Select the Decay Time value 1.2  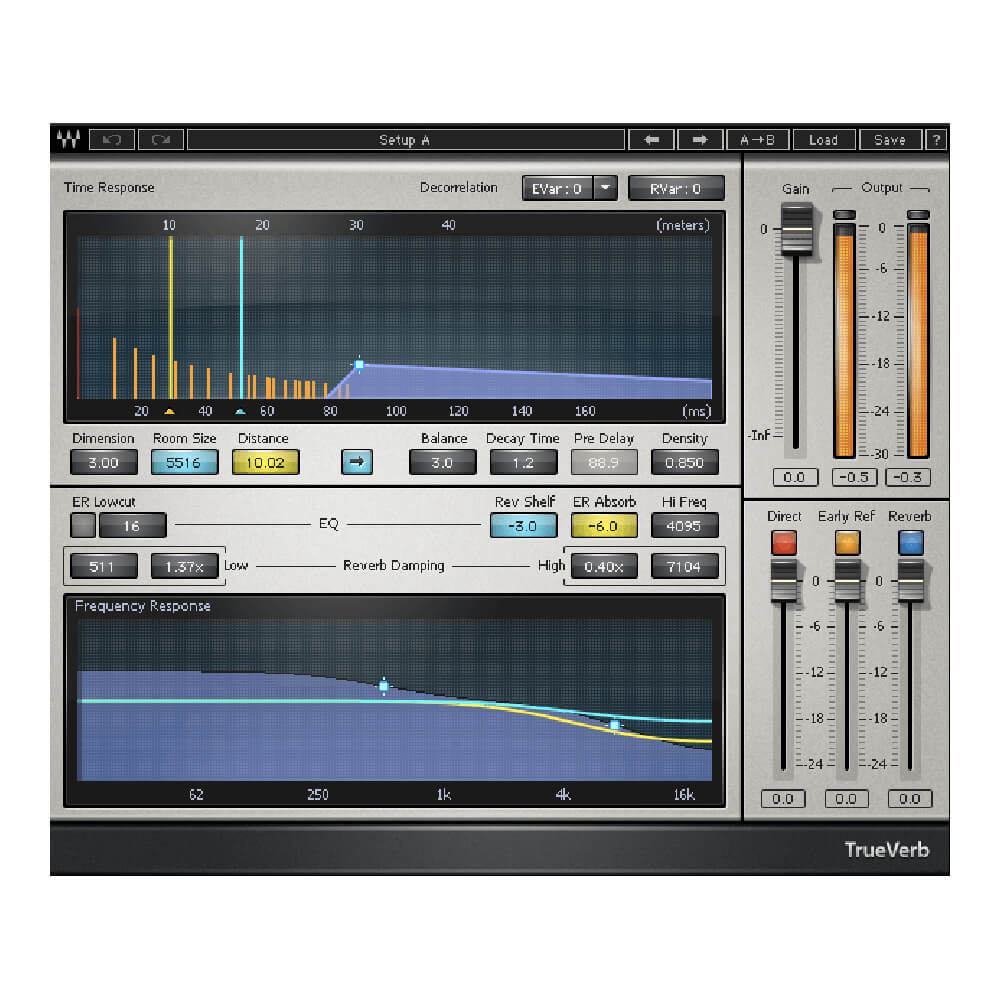pyautogui.click(x=523, y=462)
